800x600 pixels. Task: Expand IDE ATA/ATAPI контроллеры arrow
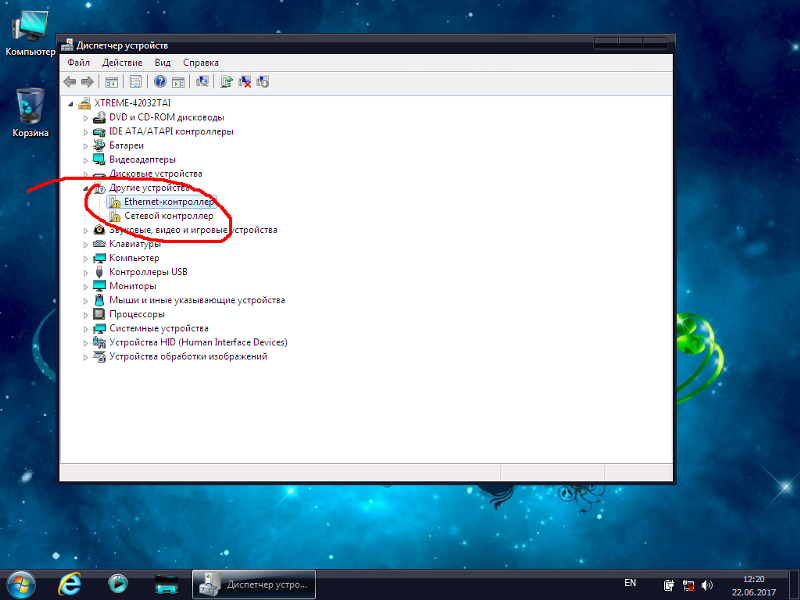pyautogui.click(x=86, y=132)
